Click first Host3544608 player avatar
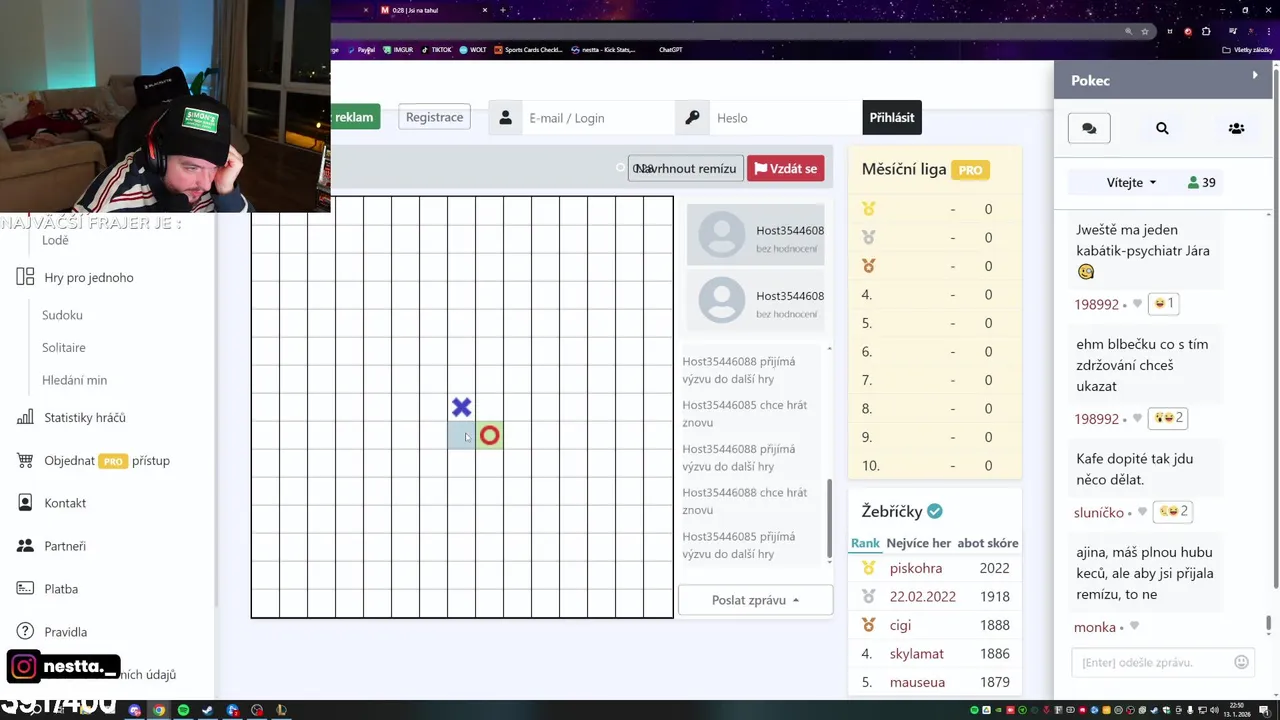This screenshot has height=720, width=1280. 722,235
